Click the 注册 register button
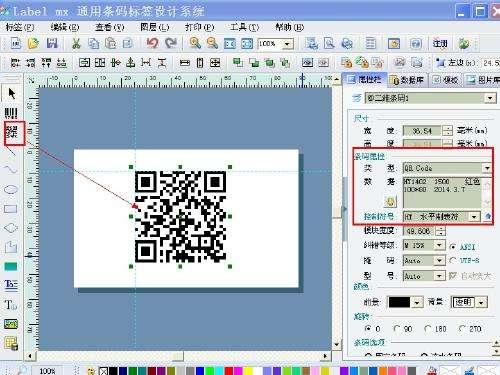The image size is (500, 375). pos(440,43)
